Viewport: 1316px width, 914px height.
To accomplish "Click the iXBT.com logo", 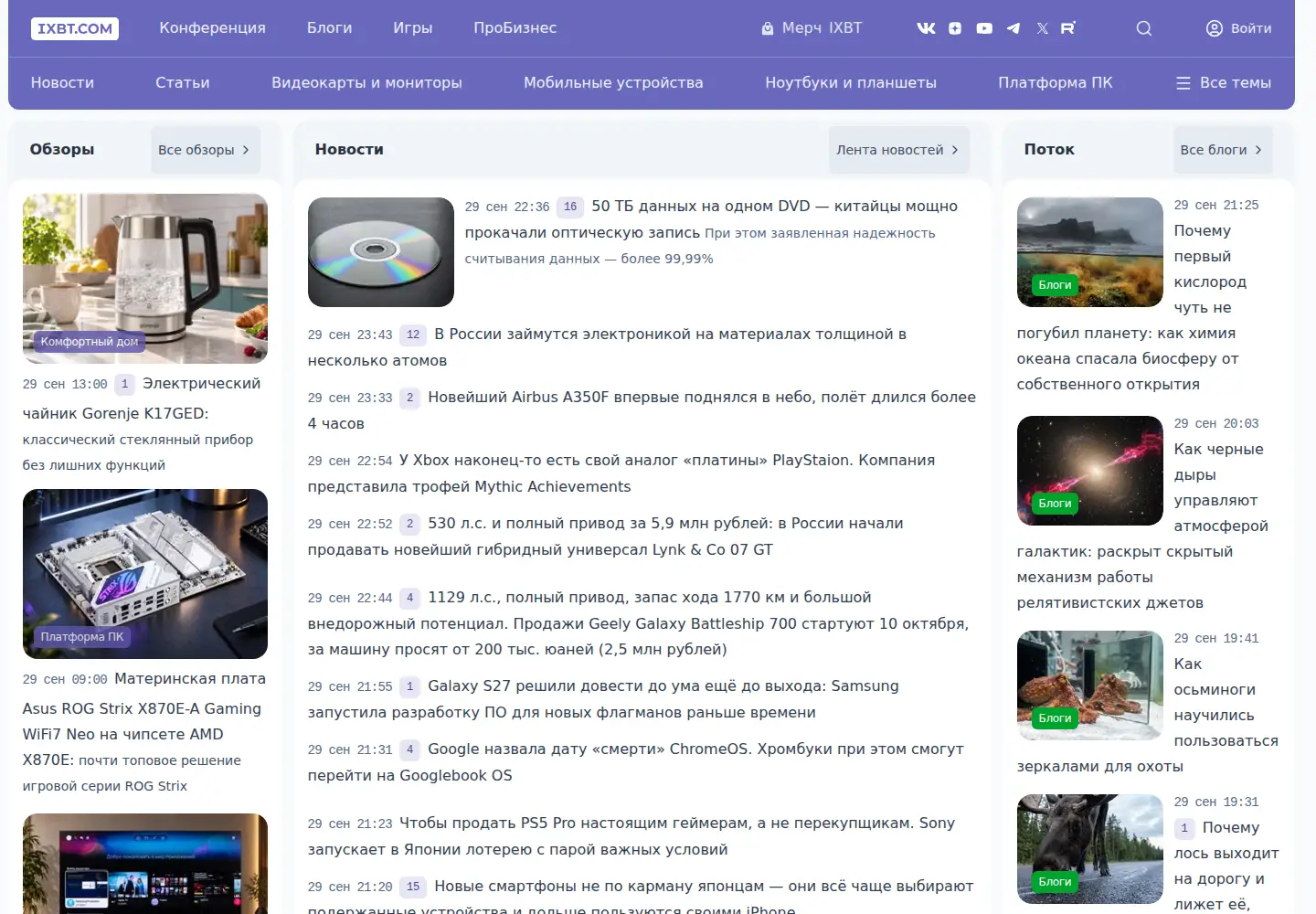I will (75, 28).
